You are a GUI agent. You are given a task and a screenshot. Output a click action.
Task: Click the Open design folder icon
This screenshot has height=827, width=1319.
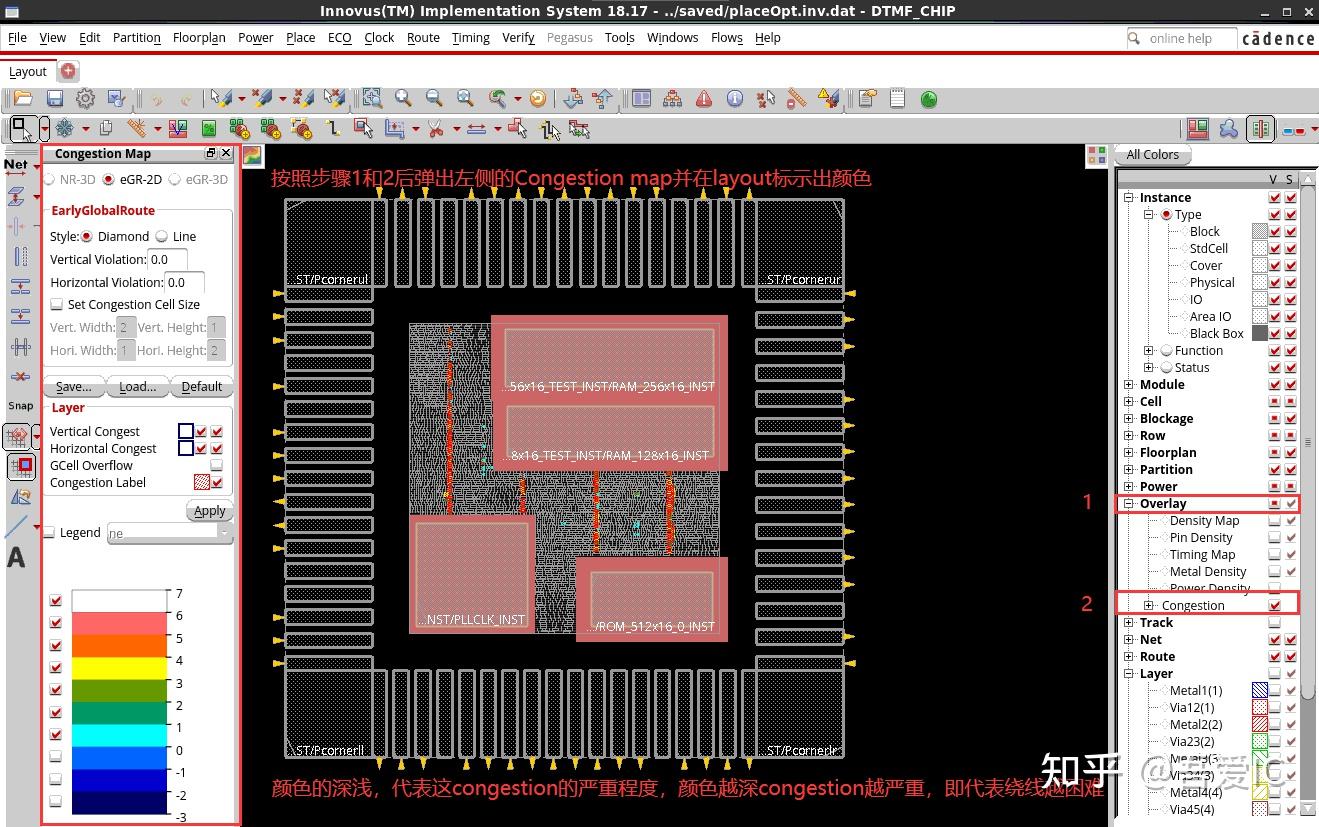click(x=22, y=98)
